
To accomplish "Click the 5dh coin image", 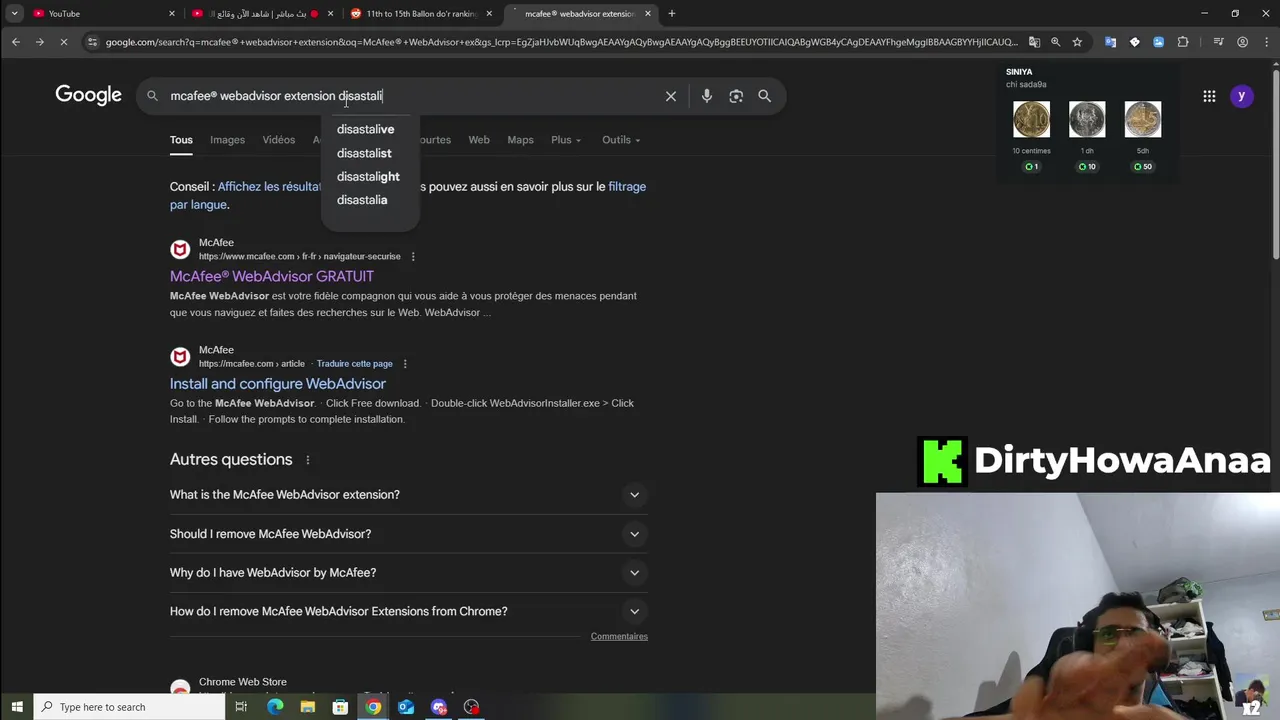I will pos(1142,120).
